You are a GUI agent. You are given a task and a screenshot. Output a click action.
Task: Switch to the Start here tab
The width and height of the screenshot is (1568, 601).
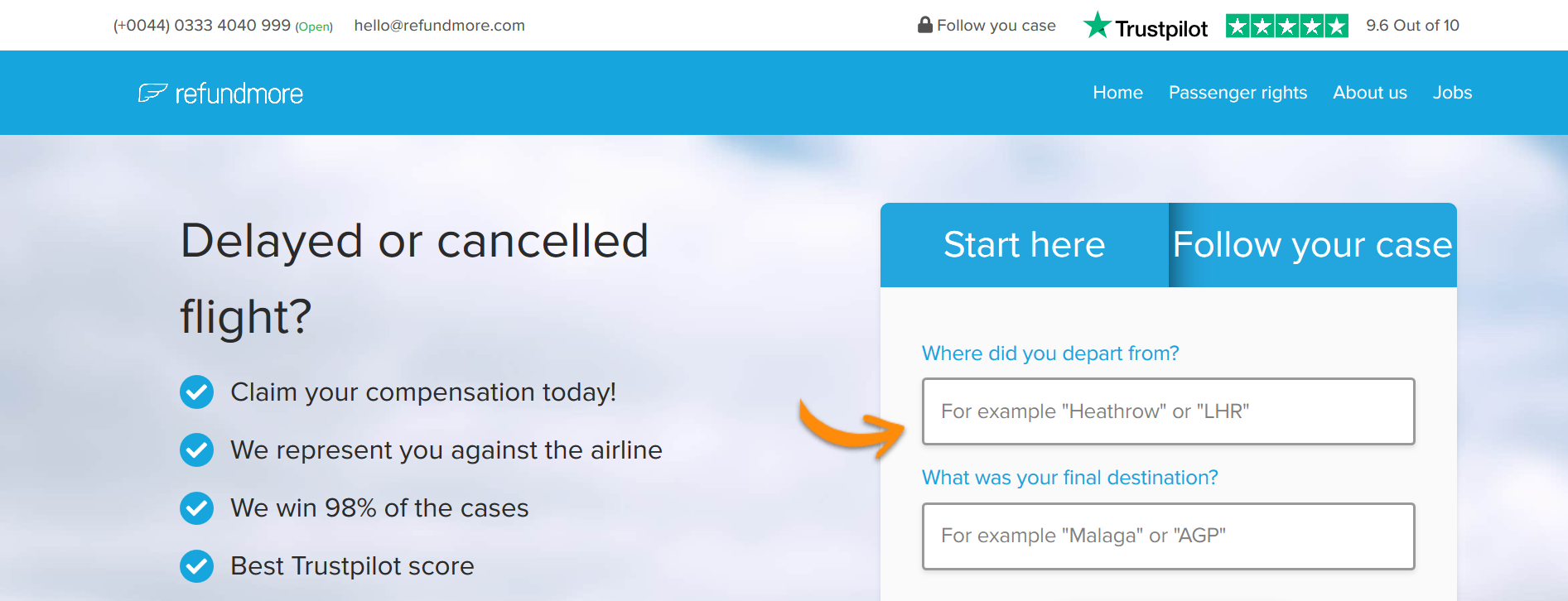pos(1025,245)
